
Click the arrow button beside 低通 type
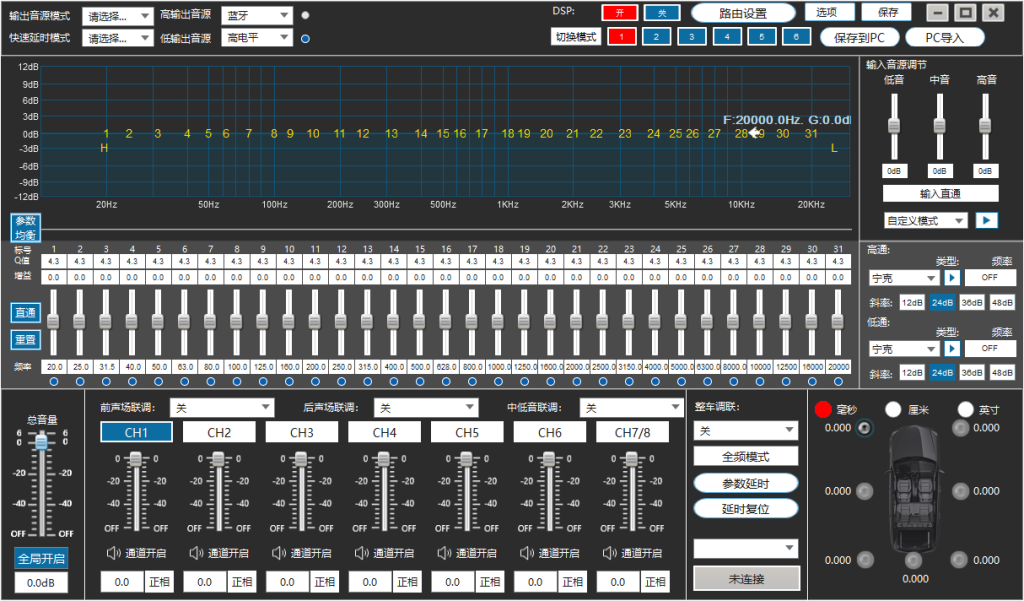tap(952, 348)
